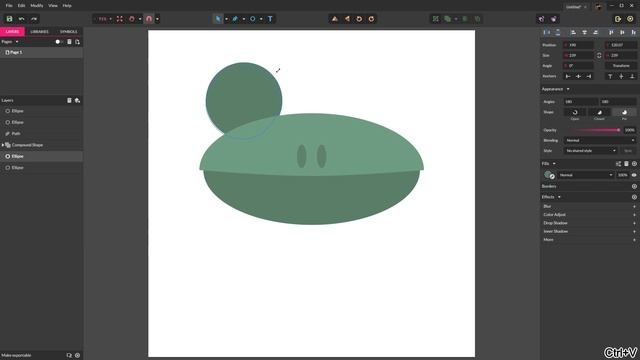Open the green fill color swatch
The width and height of the screenshot is (640, 360).
pyautogui.click(x=549, y=175)
